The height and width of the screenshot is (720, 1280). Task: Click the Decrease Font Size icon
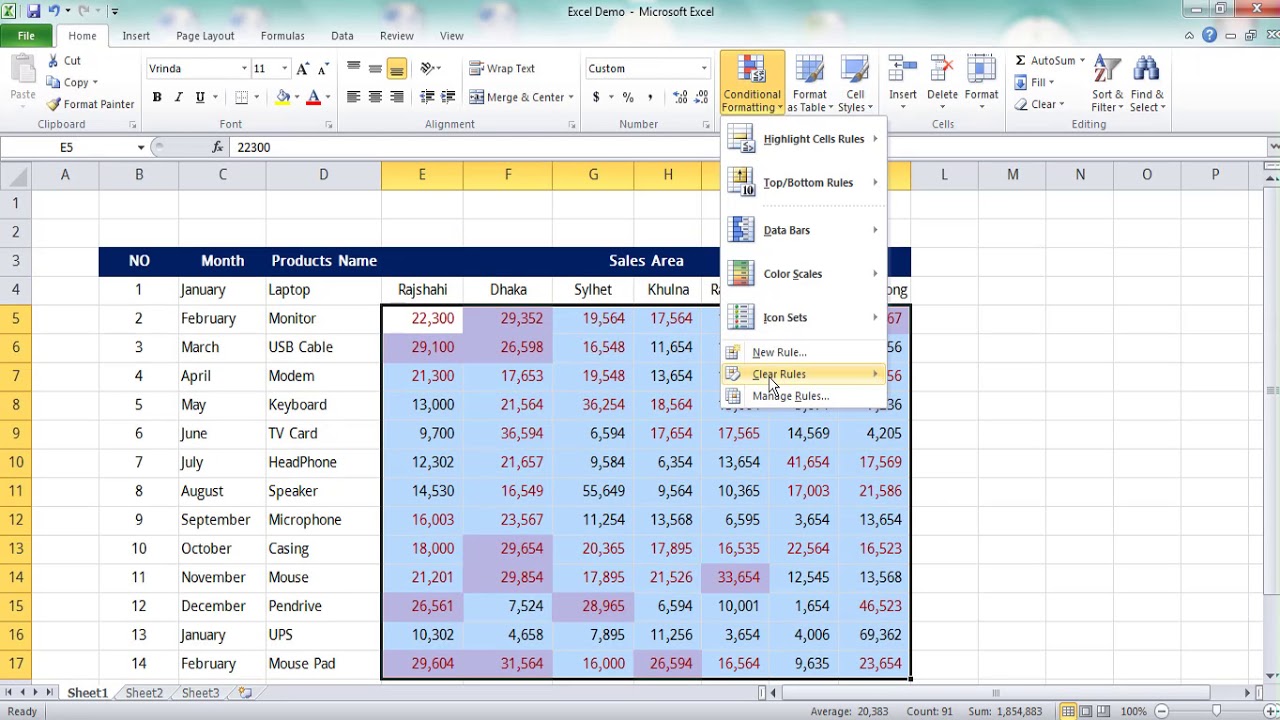coord(322,68)
